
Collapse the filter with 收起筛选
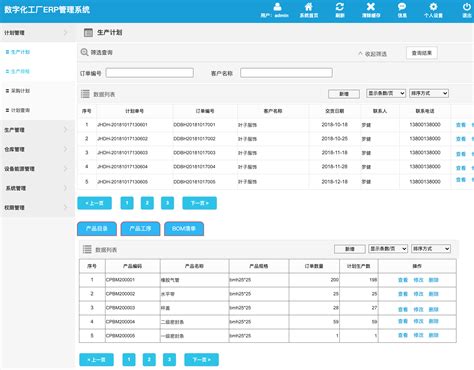(x=372, y=54)
